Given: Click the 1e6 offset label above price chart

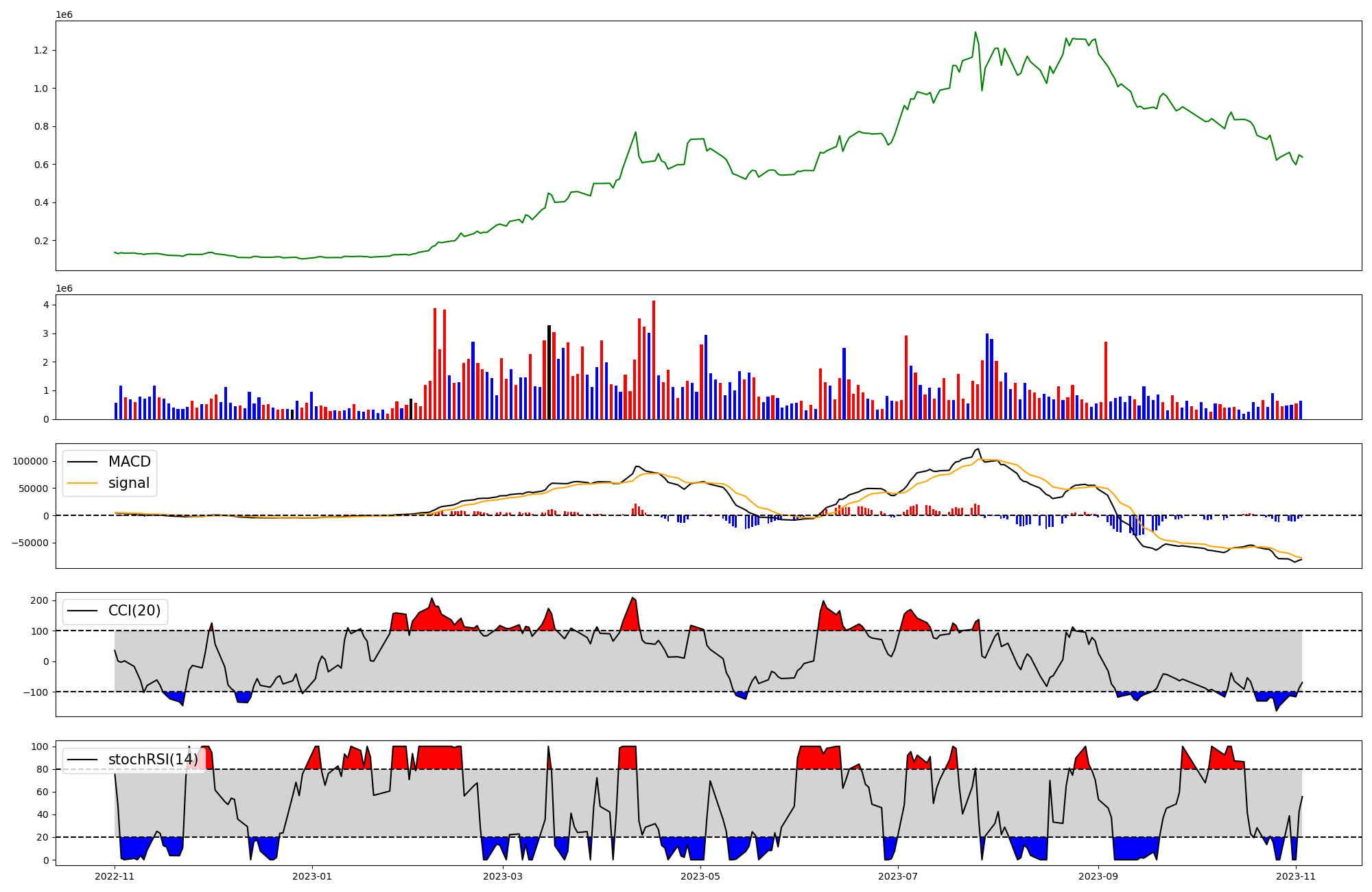Looking at the screenshot, I should (64, 14).
